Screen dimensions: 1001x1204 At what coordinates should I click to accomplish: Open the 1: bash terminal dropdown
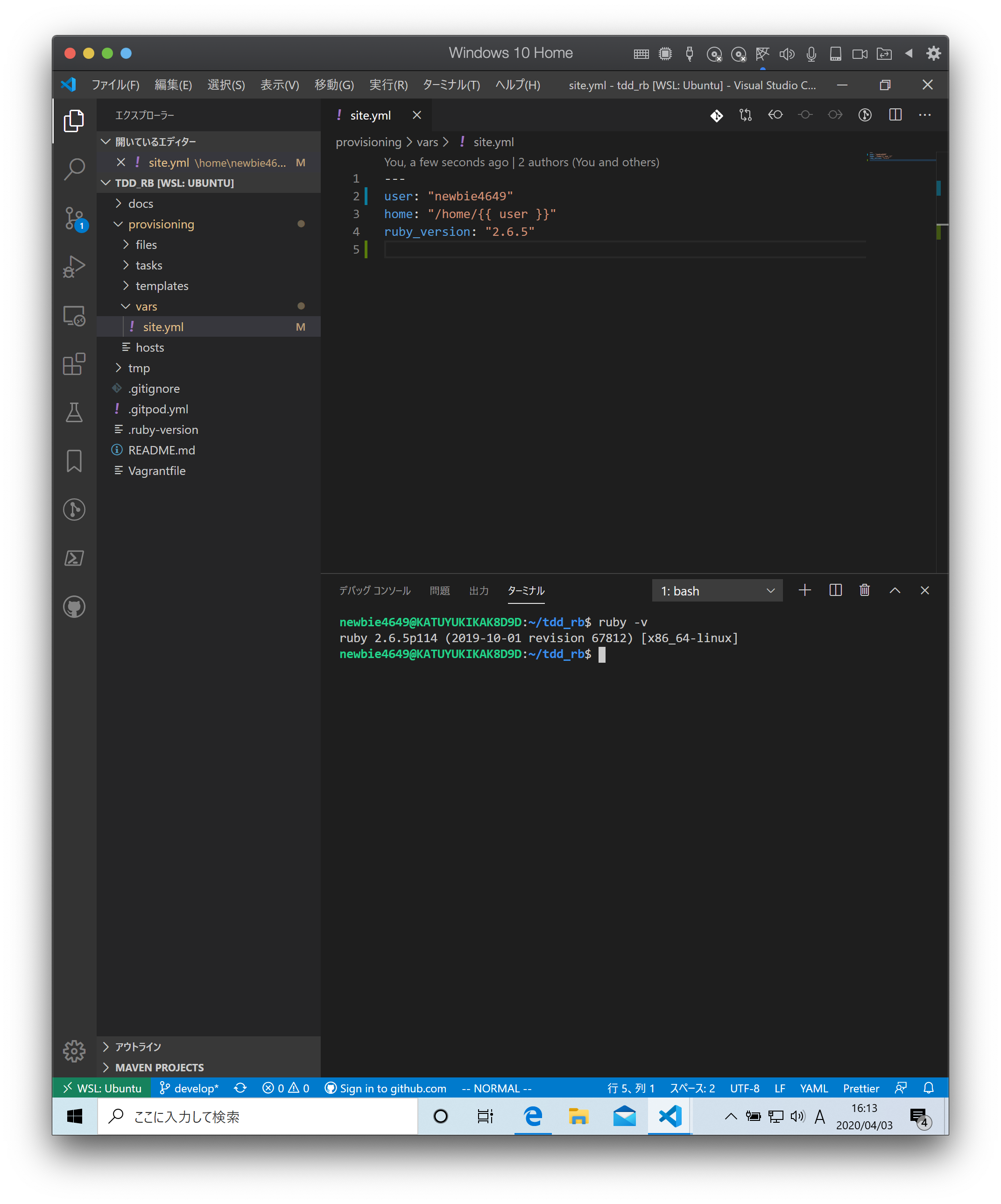[717, 590]
